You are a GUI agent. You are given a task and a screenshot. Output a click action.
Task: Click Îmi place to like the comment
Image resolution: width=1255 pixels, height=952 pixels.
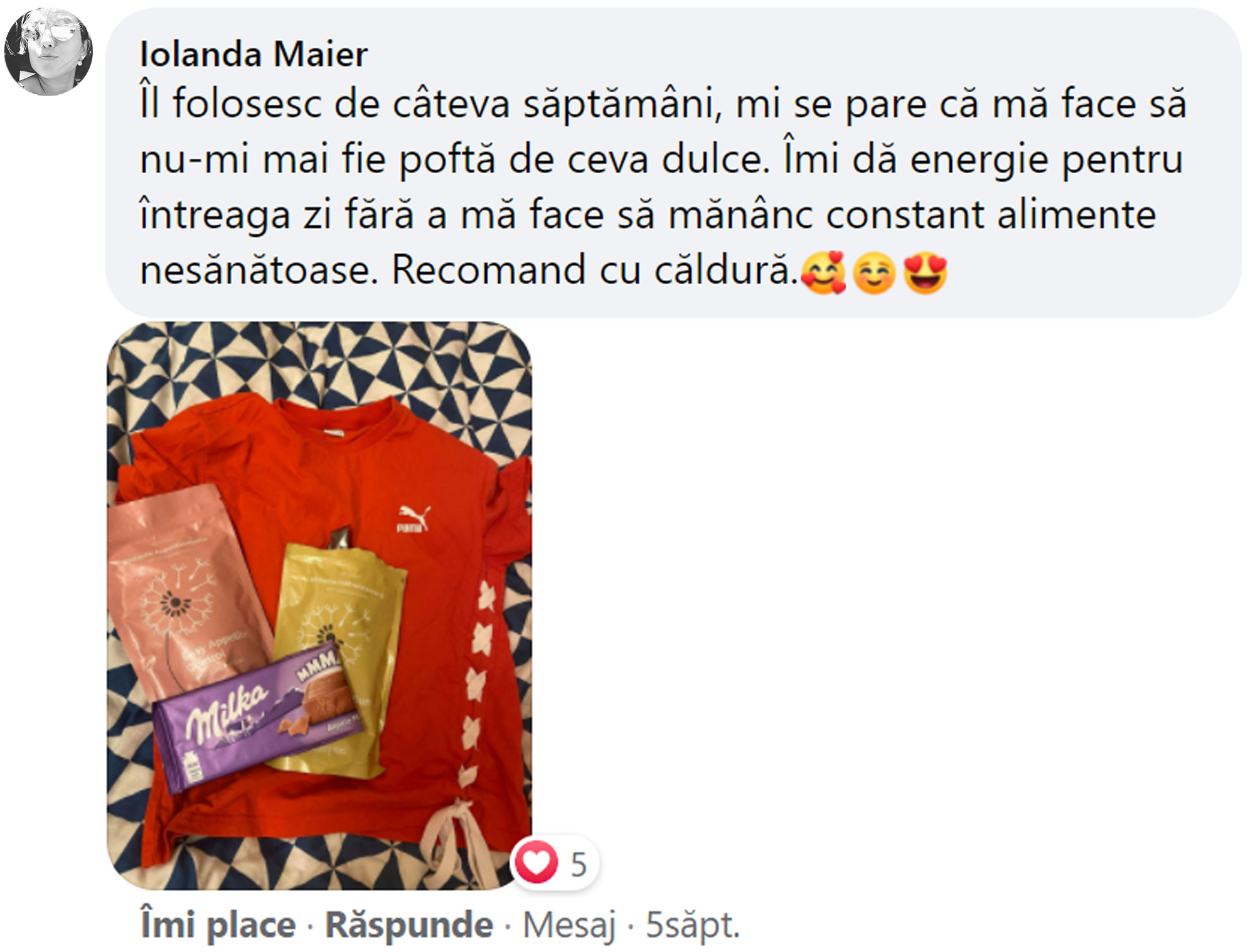point(218,925)
